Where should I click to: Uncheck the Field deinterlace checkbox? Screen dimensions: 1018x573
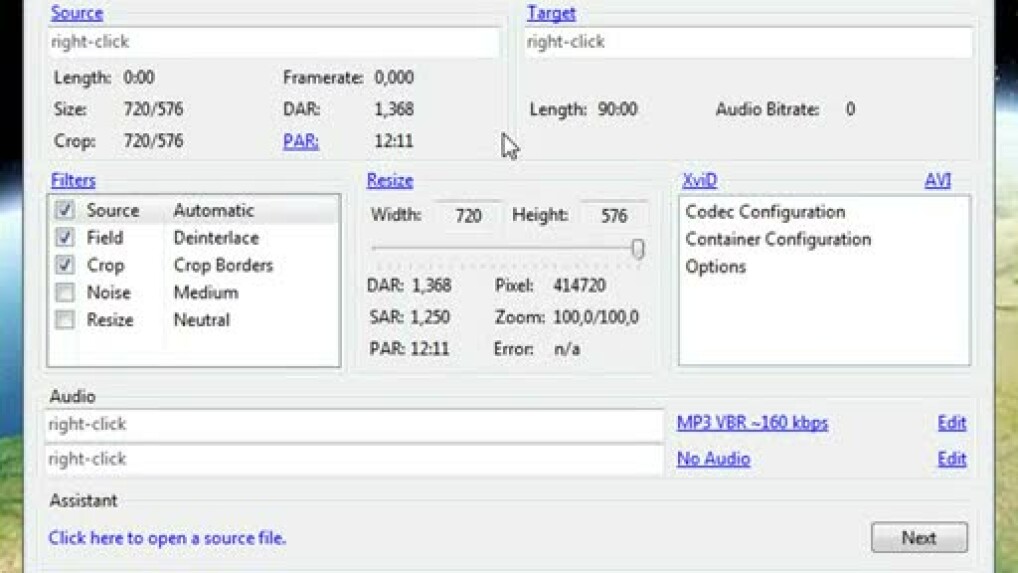65,238
